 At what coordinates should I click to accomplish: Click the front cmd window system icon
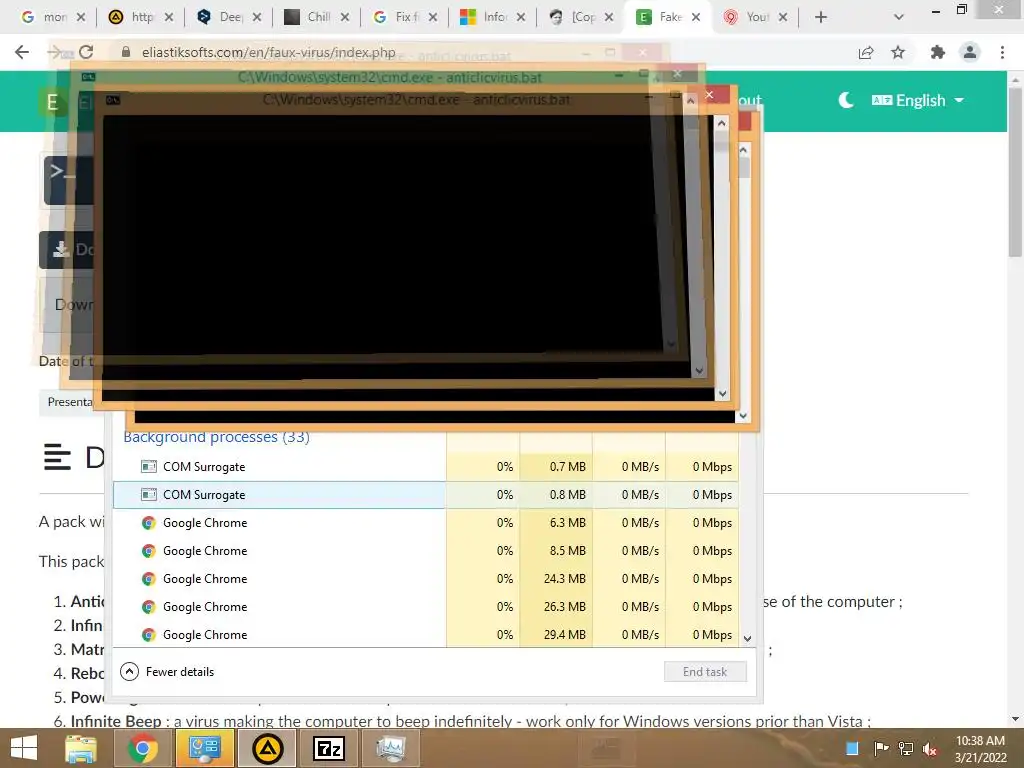click(113, 100)
